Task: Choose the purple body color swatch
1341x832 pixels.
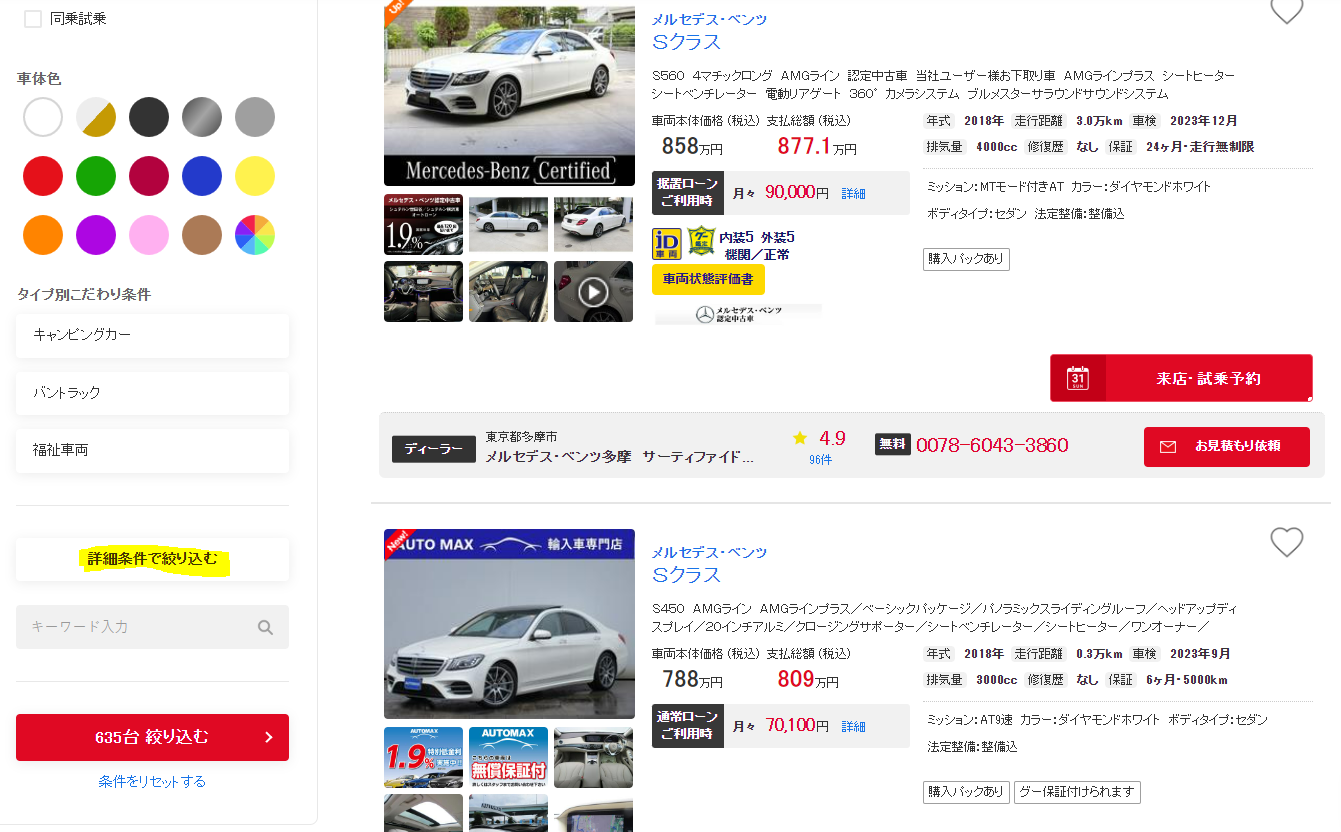Action: 96,235
